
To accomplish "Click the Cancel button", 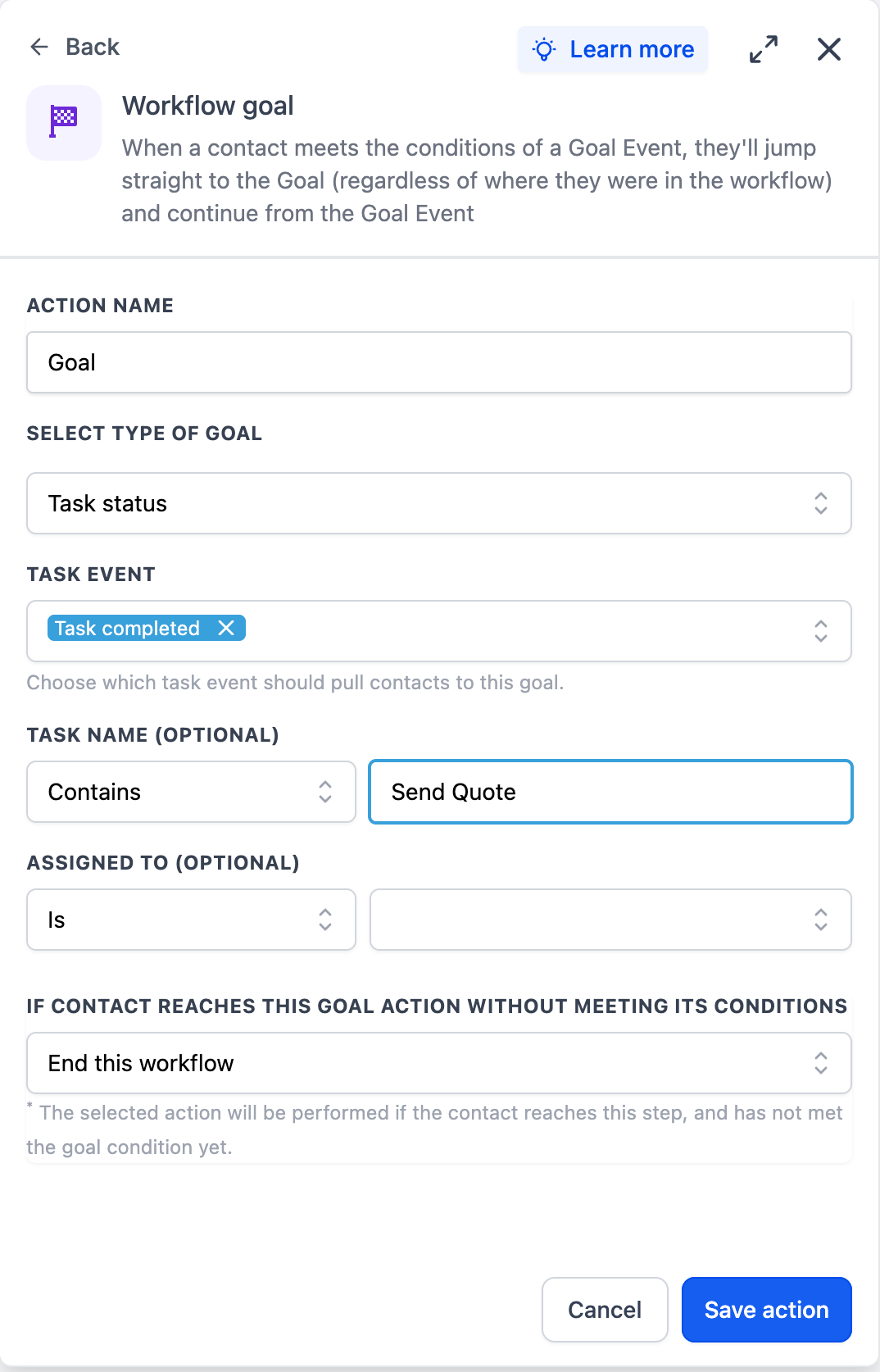I will pyautogui.click(x=605, y=1310).
